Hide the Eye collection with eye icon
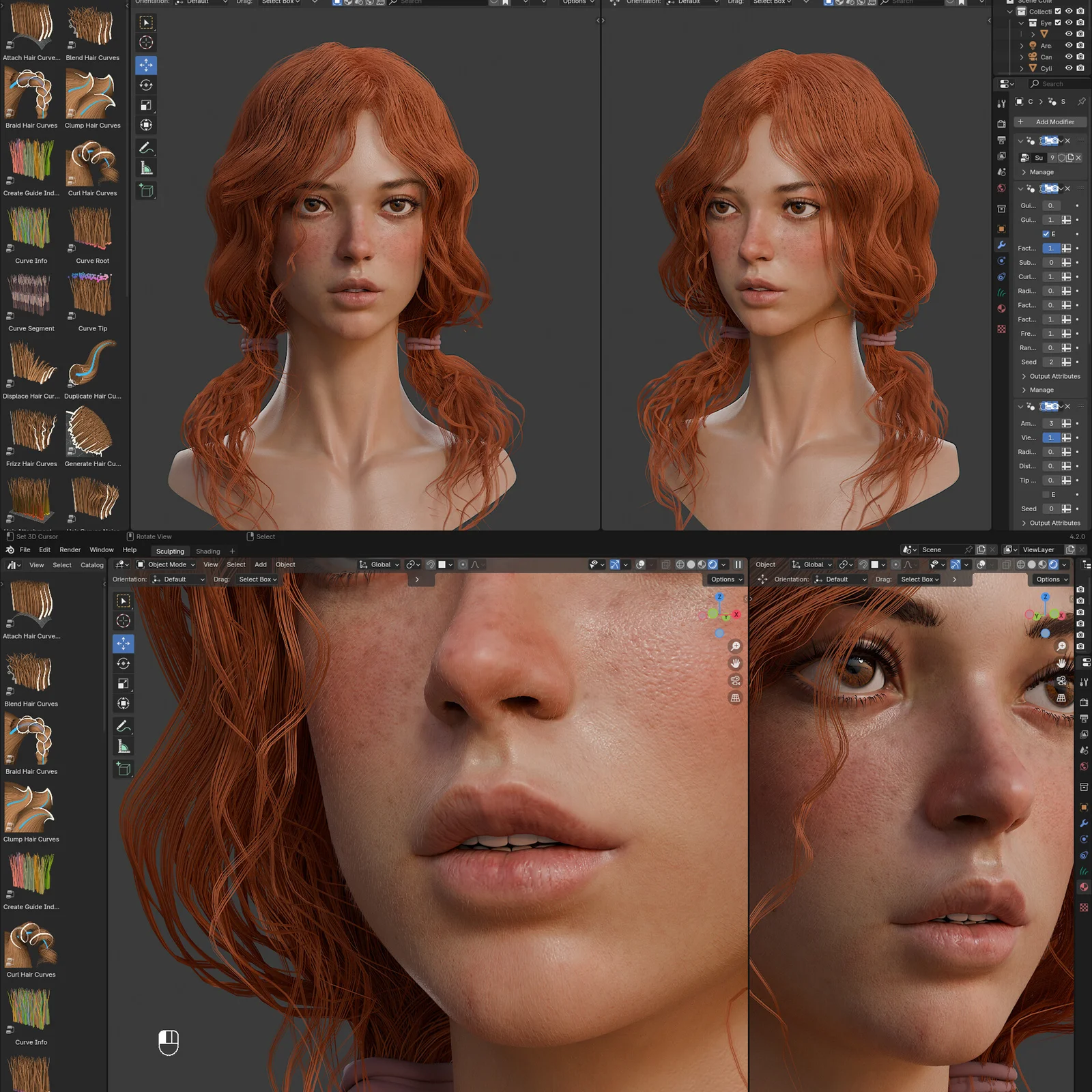Viewport: 1092px width, 1092px height. point(1069,23)
